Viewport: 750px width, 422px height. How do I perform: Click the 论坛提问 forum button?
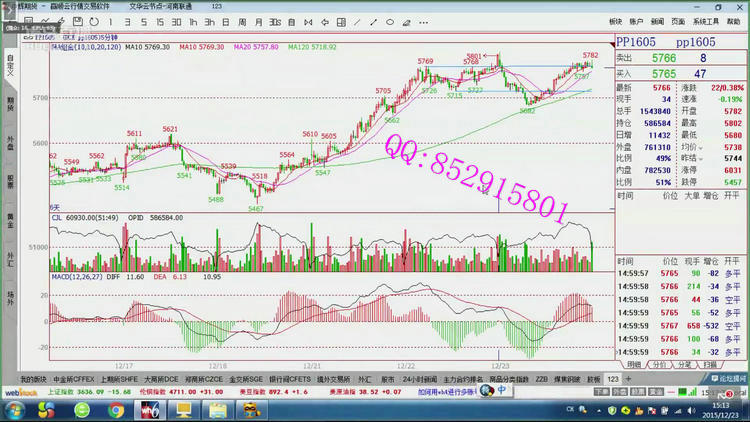click(x=724, y=380)
